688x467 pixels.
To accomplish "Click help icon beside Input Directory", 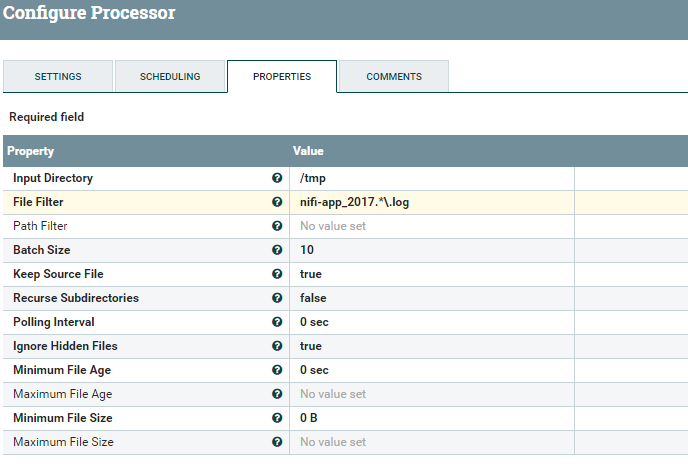I will point(277,178).
